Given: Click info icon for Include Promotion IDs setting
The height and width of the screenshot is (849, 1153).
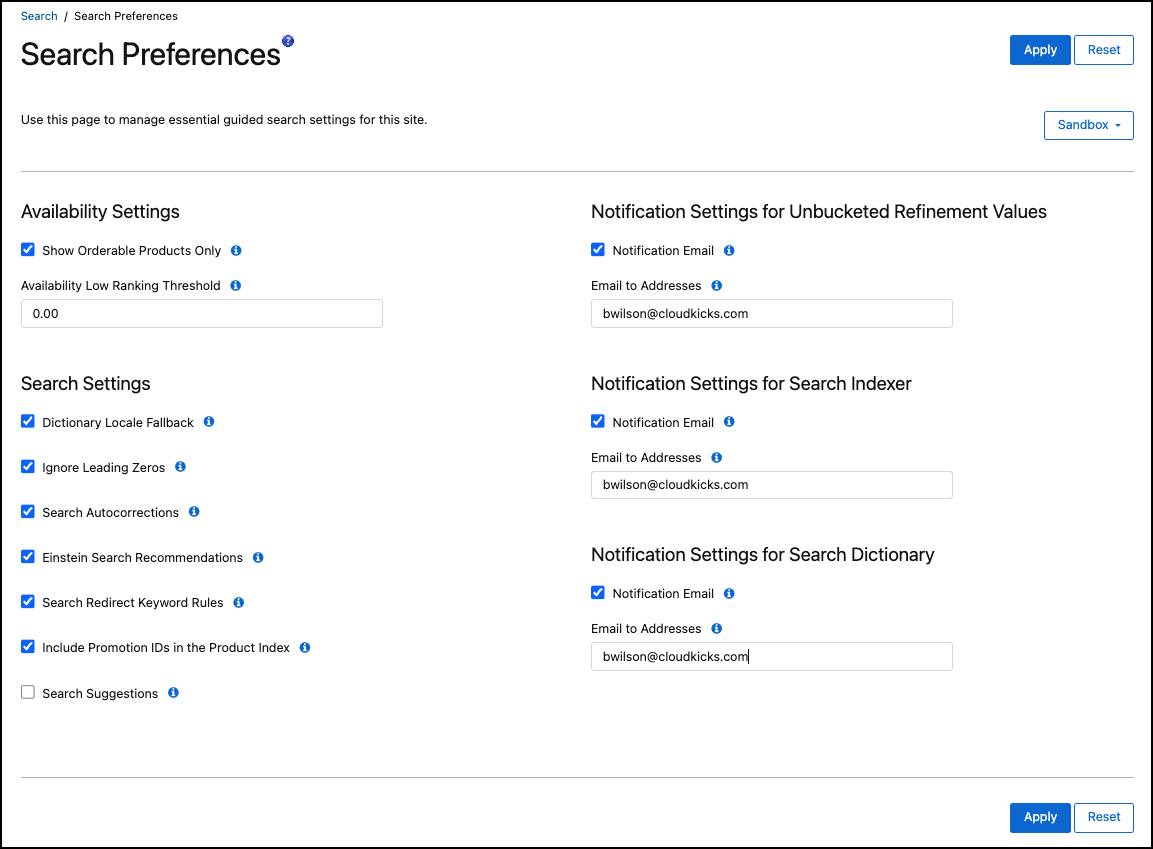Looking at the screenshot, I should click(304, 648).
